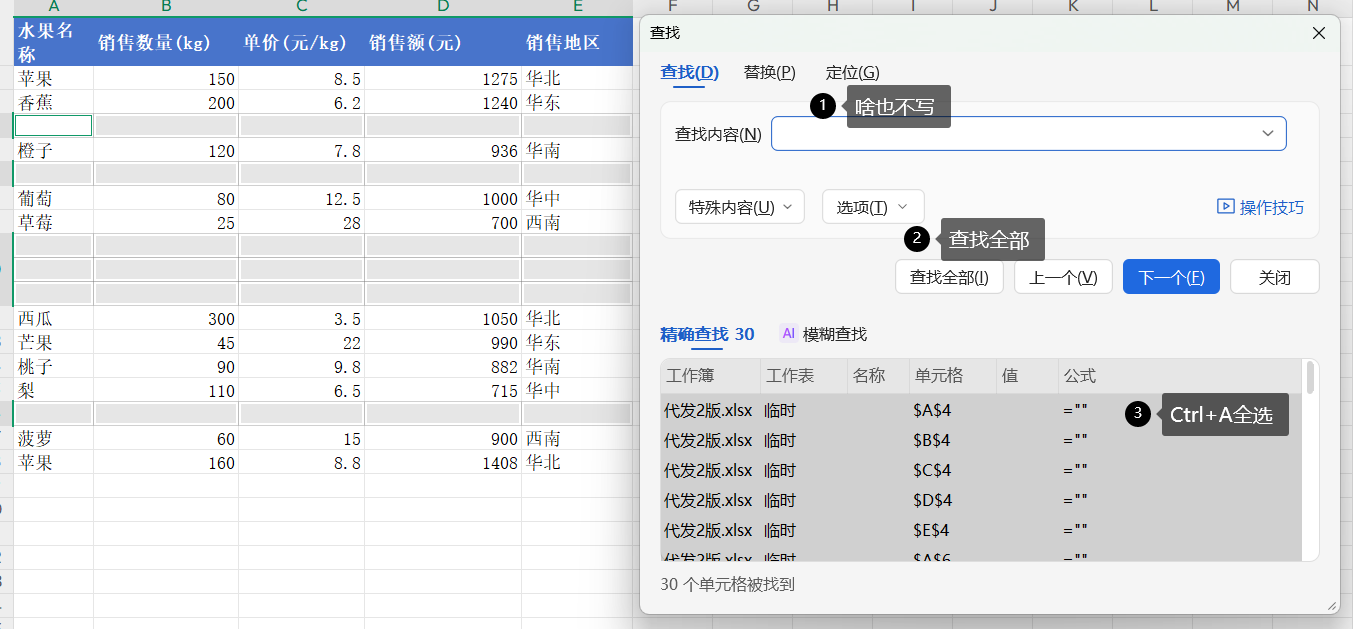This screenshot has height=629, width=1353.
Task: Click the 操作技巧 play icon link
Action: point(1260,207)
